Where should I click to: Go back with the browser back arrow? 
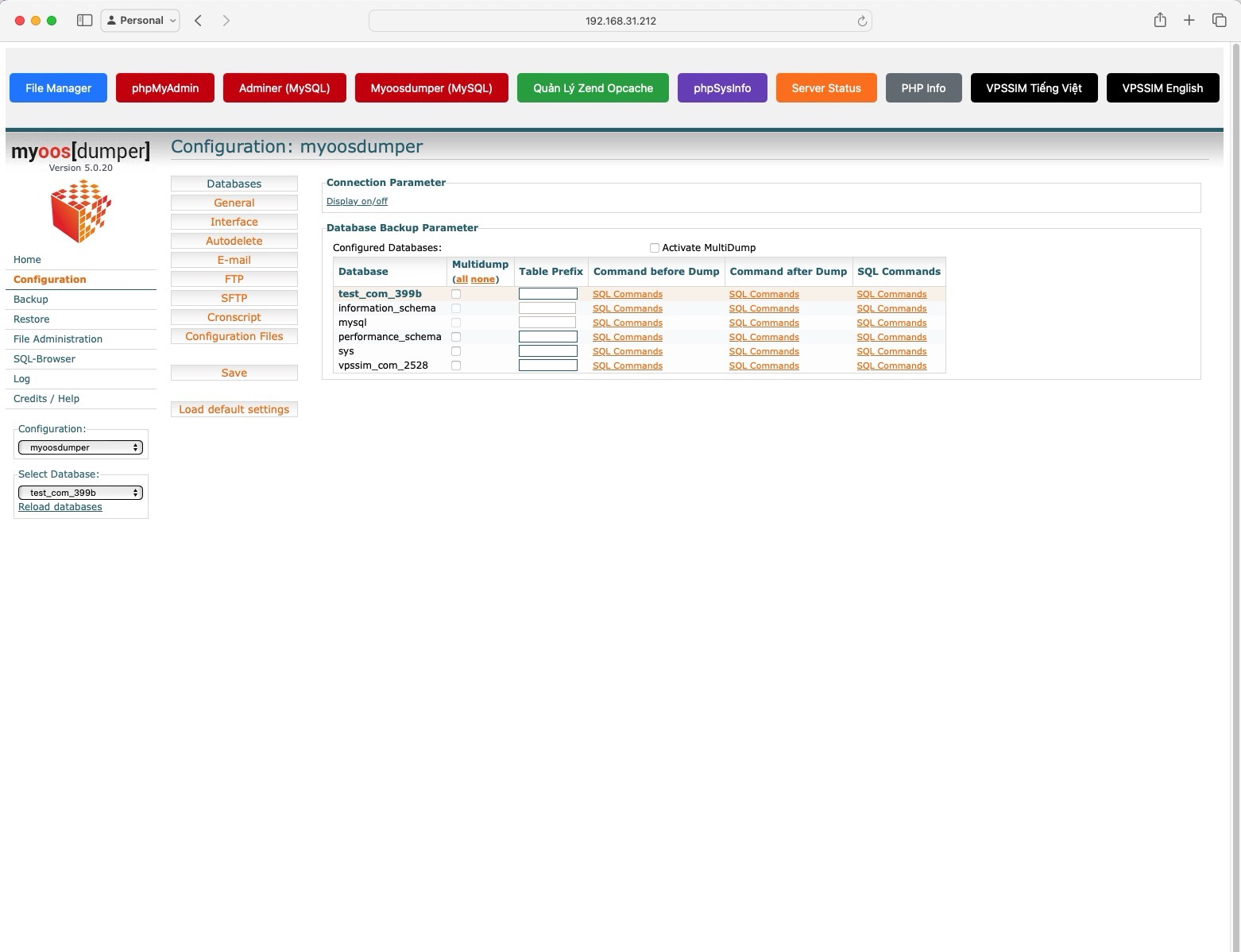coord(199,21)
